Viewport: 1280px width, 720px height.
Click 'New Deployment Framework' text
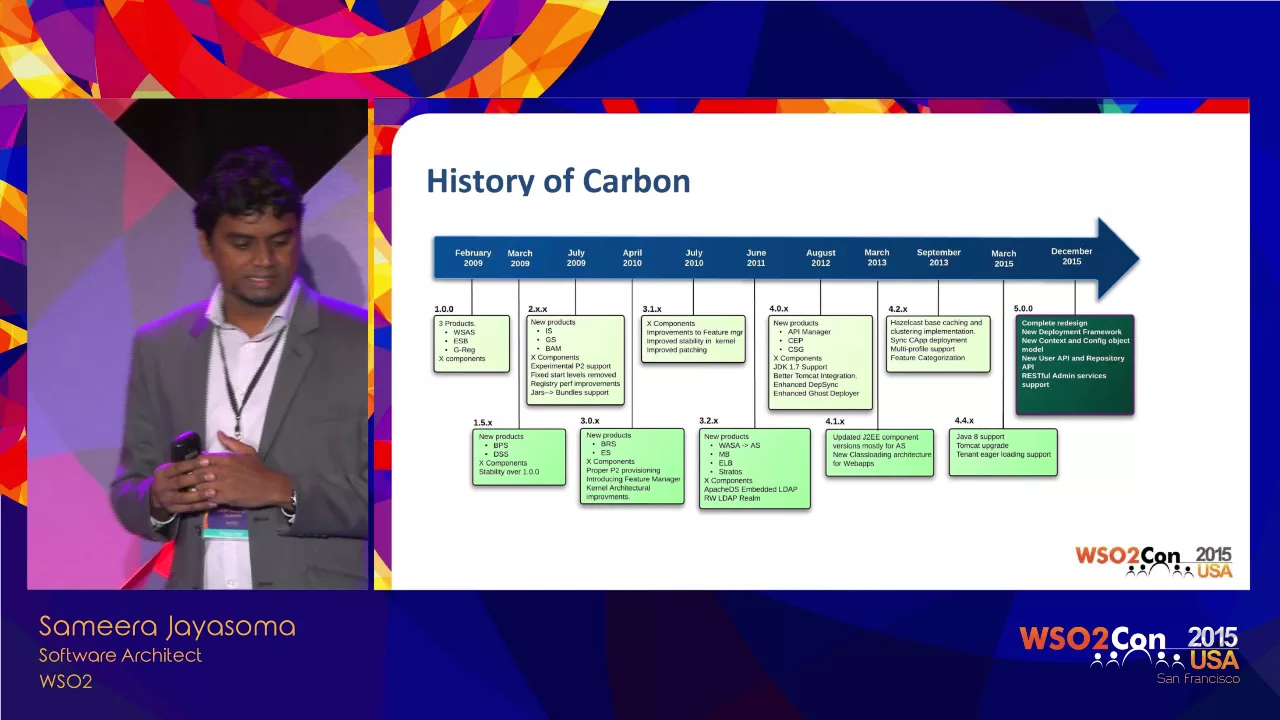tap(1072, 332)
